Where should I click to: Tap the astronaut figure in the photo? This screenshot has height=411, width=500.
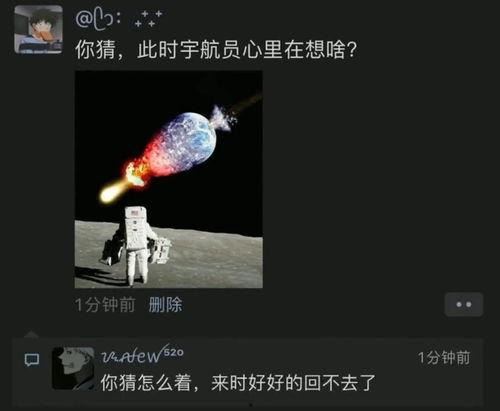point(137,246)
